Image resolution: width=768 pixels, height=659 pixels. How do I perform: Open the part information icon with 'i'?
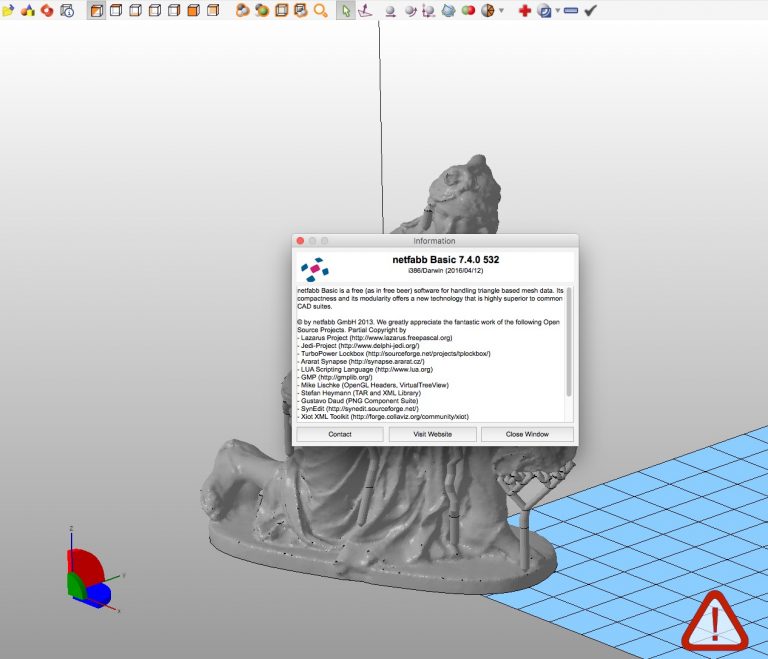pyautogui.click(x=66, y=11)
